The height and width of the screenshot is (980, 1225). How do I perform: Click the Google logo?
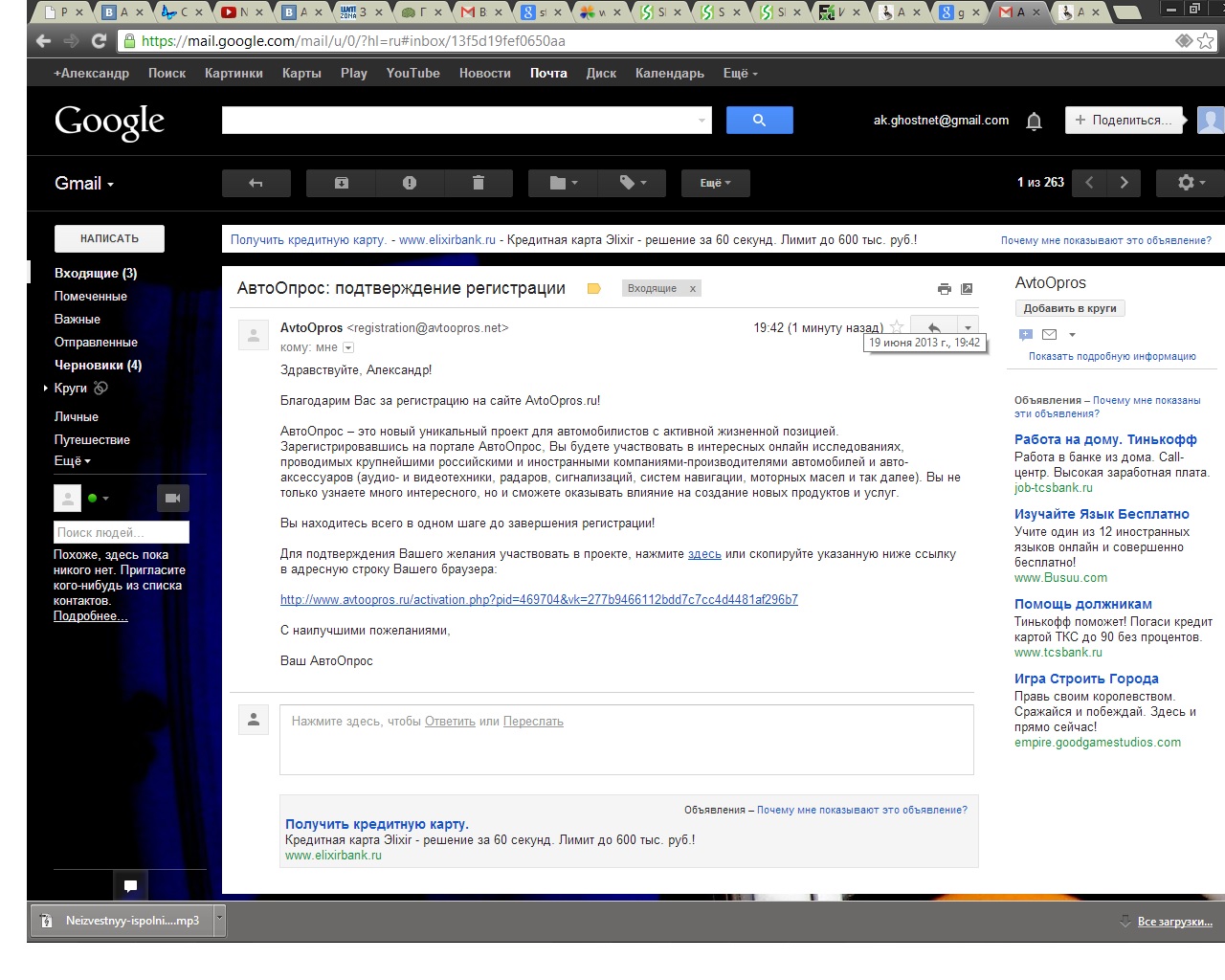pos(109,122)
